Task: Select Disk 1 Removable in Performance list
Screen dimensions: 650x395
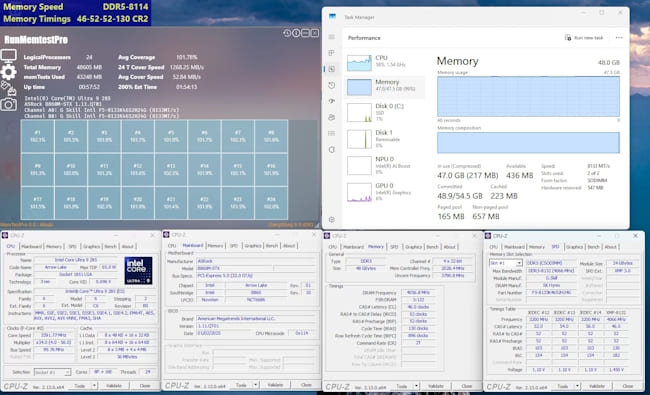Action: click(x=385, y=139)
